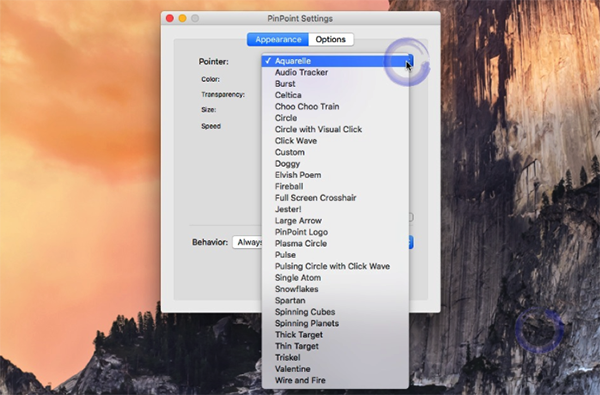Image resolution: width=600 pixels, height=395 pixels.
Task: Choose Thin Target pointer
Action: pos(335,346)
